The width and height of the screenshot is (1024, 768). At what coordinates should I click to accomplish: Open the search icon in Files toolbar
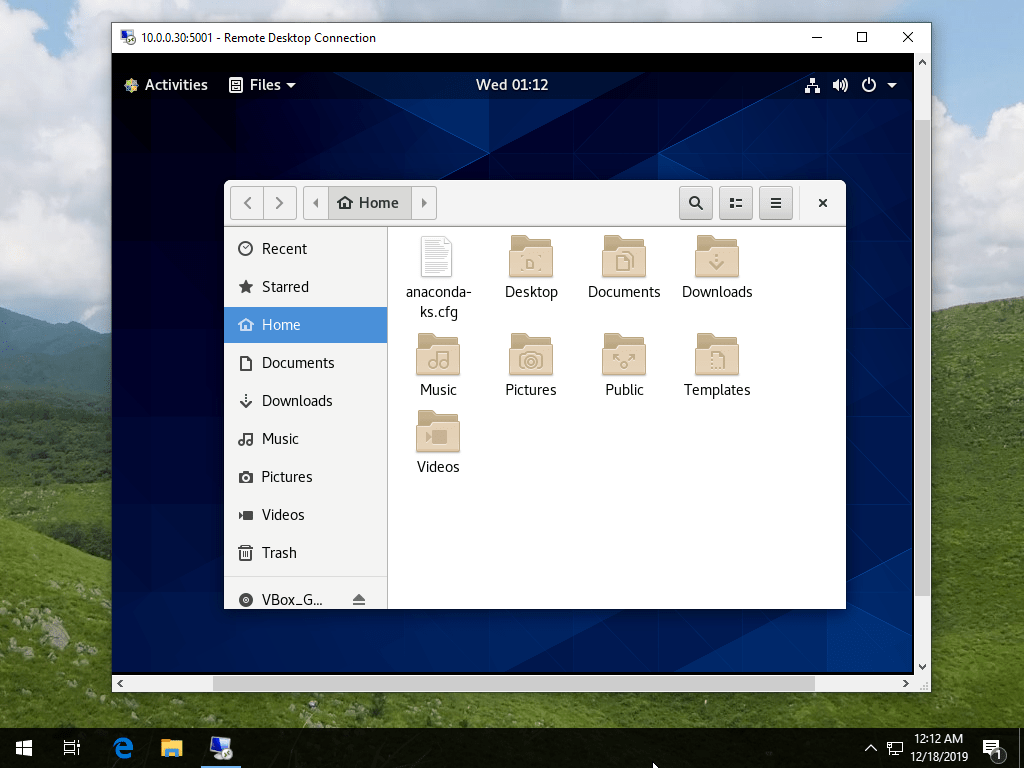tap(696, 203)
